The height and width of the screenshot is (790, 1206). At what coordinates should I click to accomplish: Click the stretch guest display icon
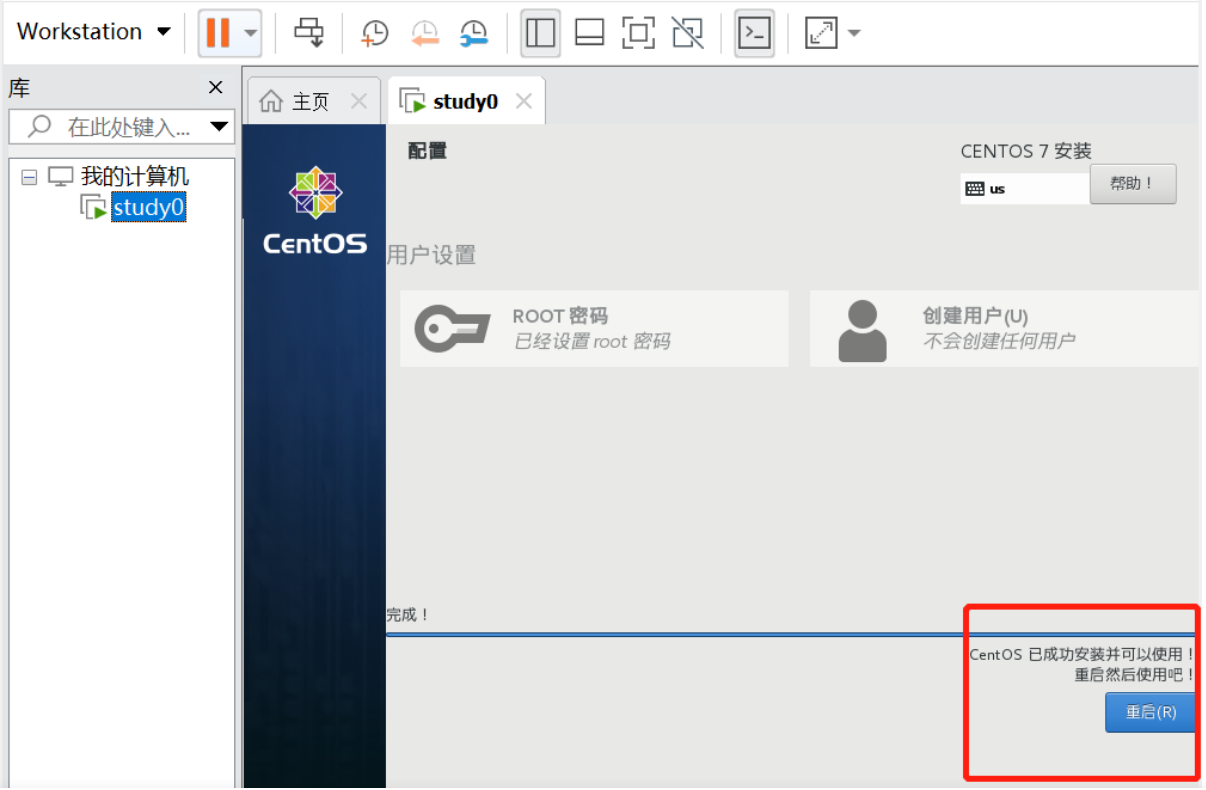click(x=821, y=33)
